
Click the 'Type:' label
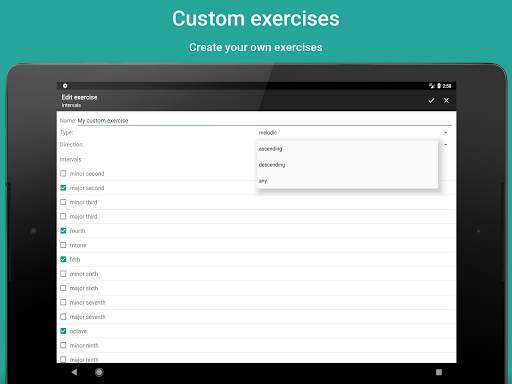click(x=66, y=133)
